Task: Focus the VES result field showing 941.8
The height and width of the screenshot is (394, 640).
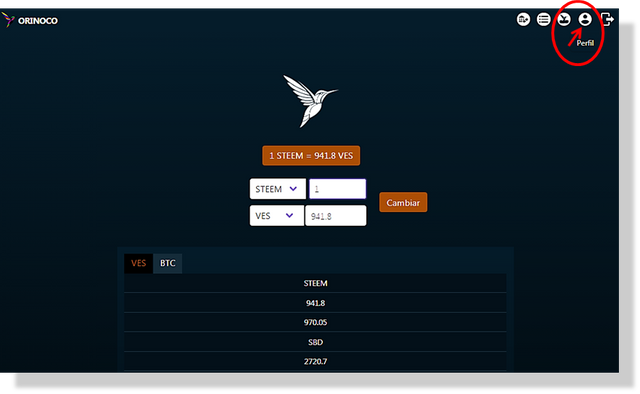Action: pyautogui.click(x=336, y=216)
